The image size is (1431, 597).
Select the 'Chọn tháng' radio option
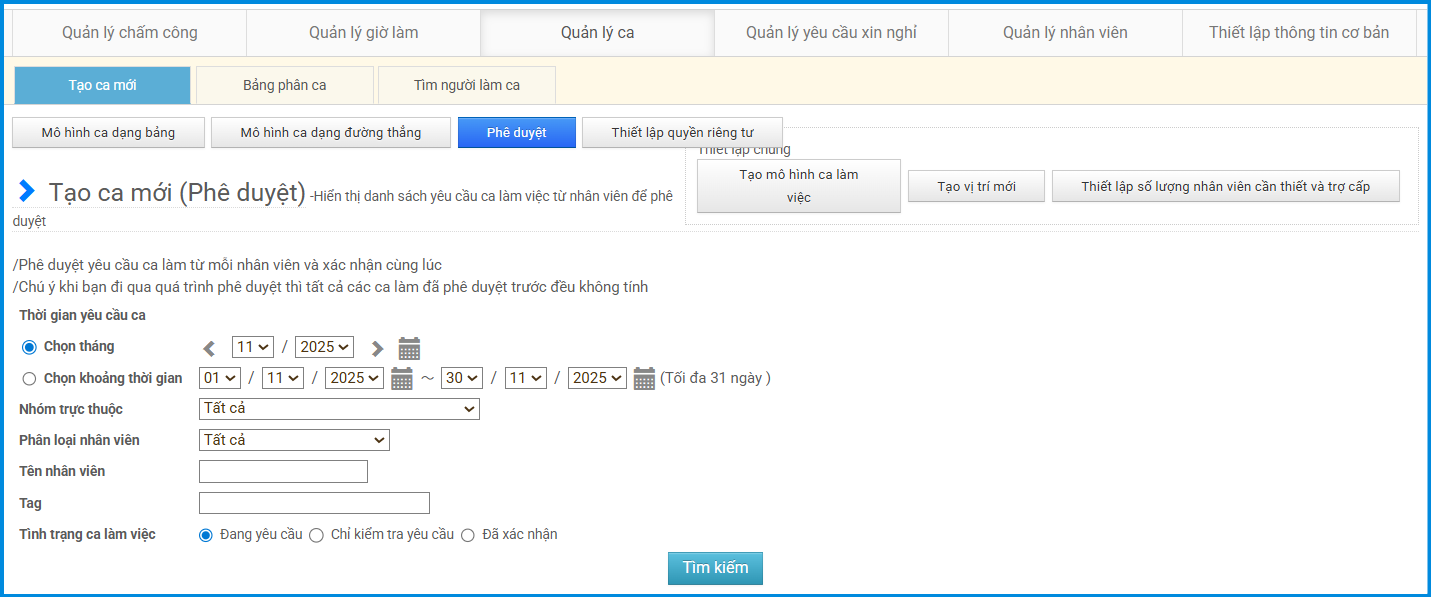pyautogui.click(x=29, y=347)
